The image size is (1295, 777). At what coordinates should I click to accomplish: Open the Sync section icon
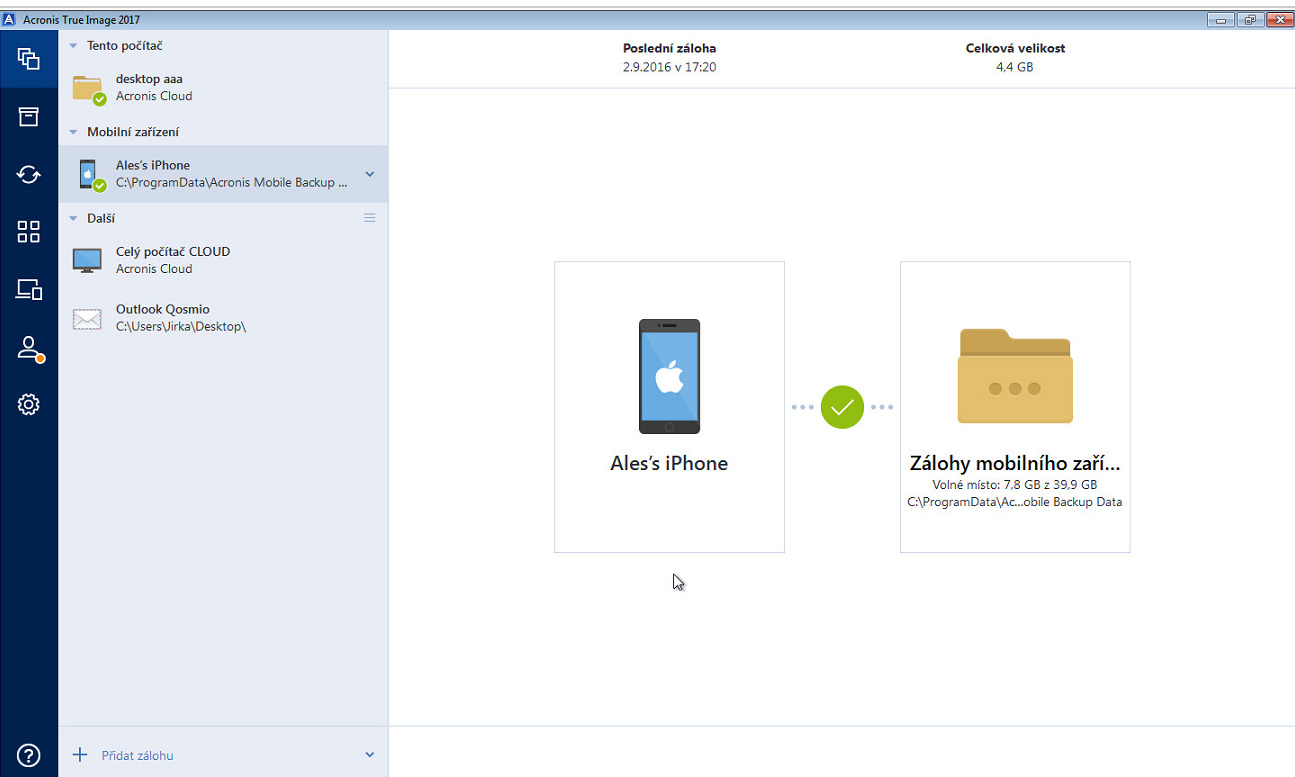tap(29, 175)
